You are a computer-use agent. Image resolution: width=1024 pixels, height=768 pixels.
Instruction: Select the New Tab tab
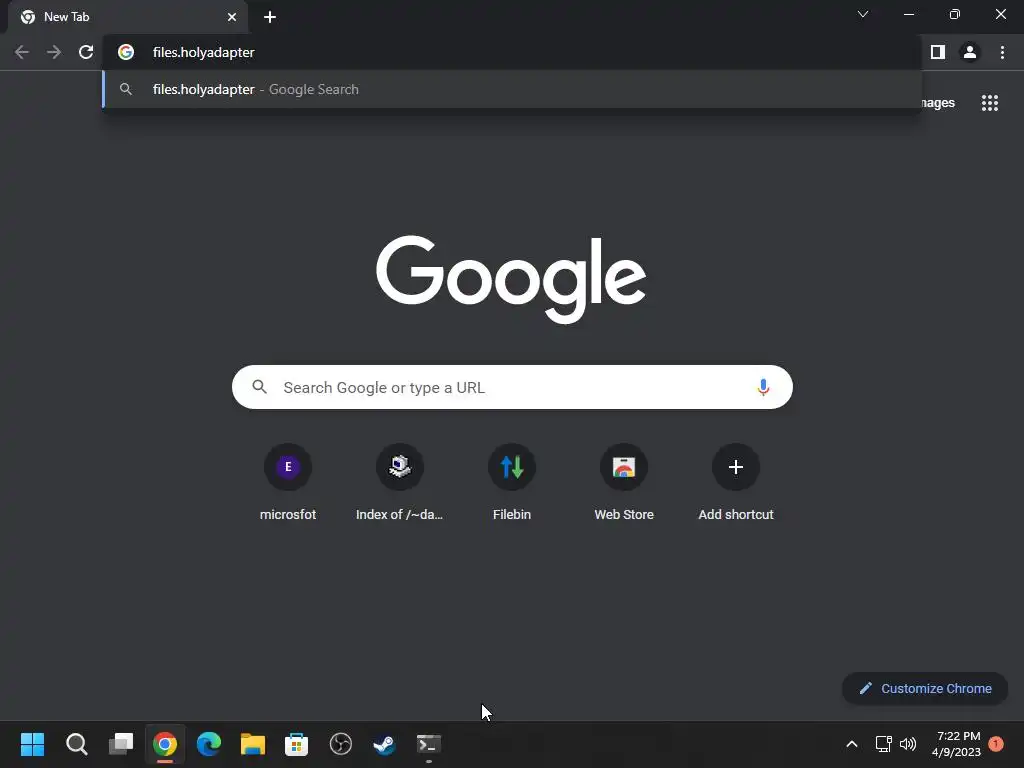127,17
